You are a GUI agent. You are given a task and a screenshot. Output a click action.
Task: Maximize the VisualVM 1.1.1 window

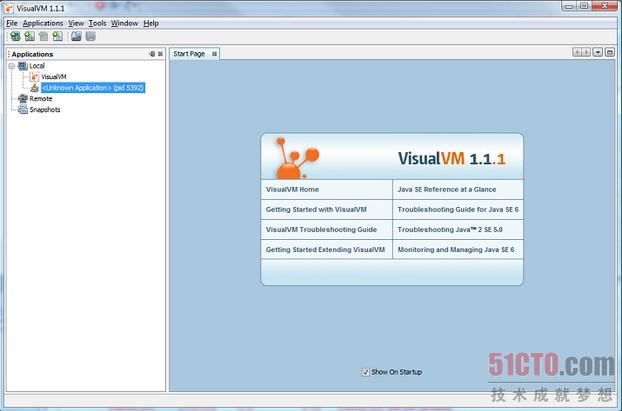tap(584, 6)
